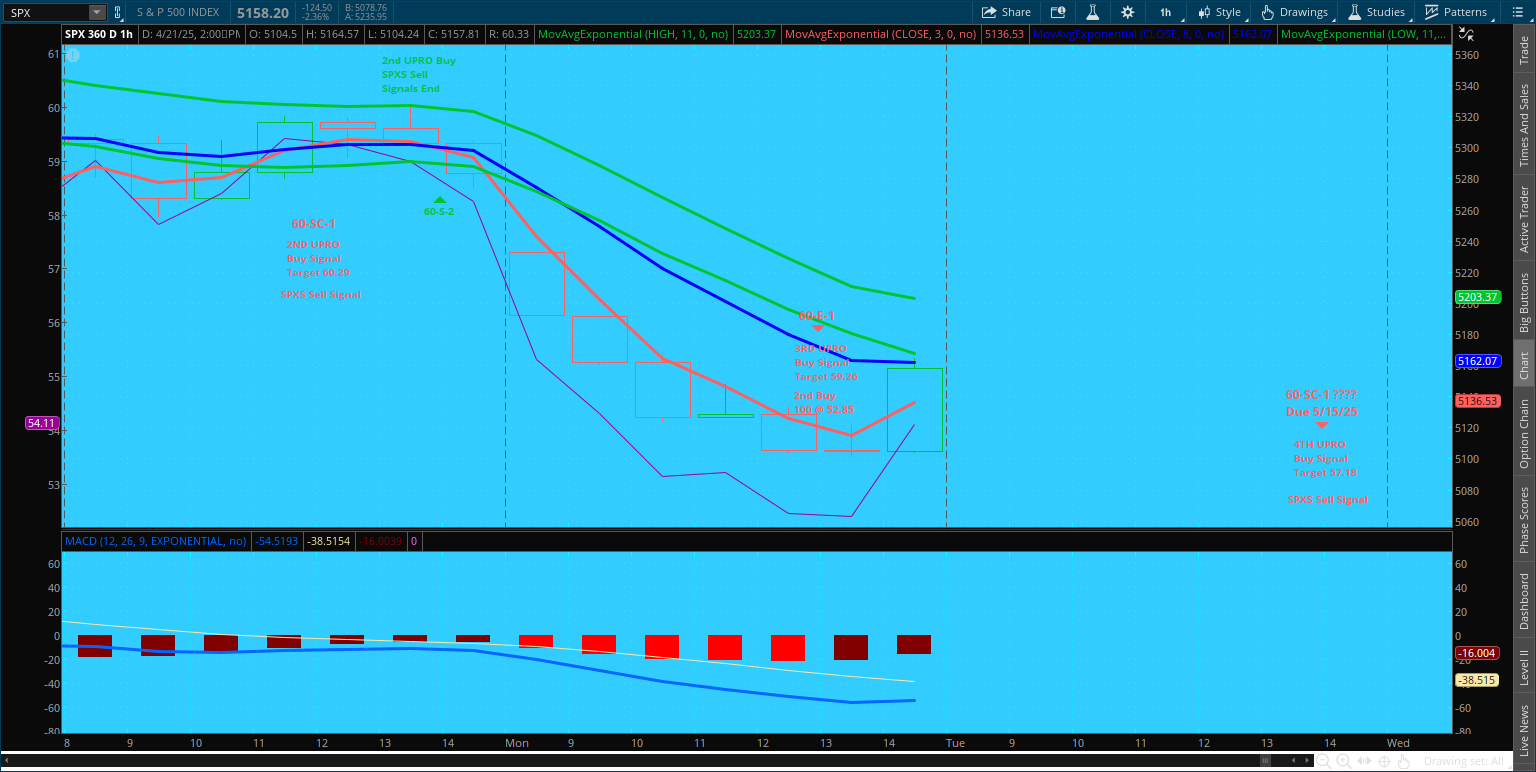Open chart settings gear icon
The height and width of the screenshot is (772, 1536).
1128,12
